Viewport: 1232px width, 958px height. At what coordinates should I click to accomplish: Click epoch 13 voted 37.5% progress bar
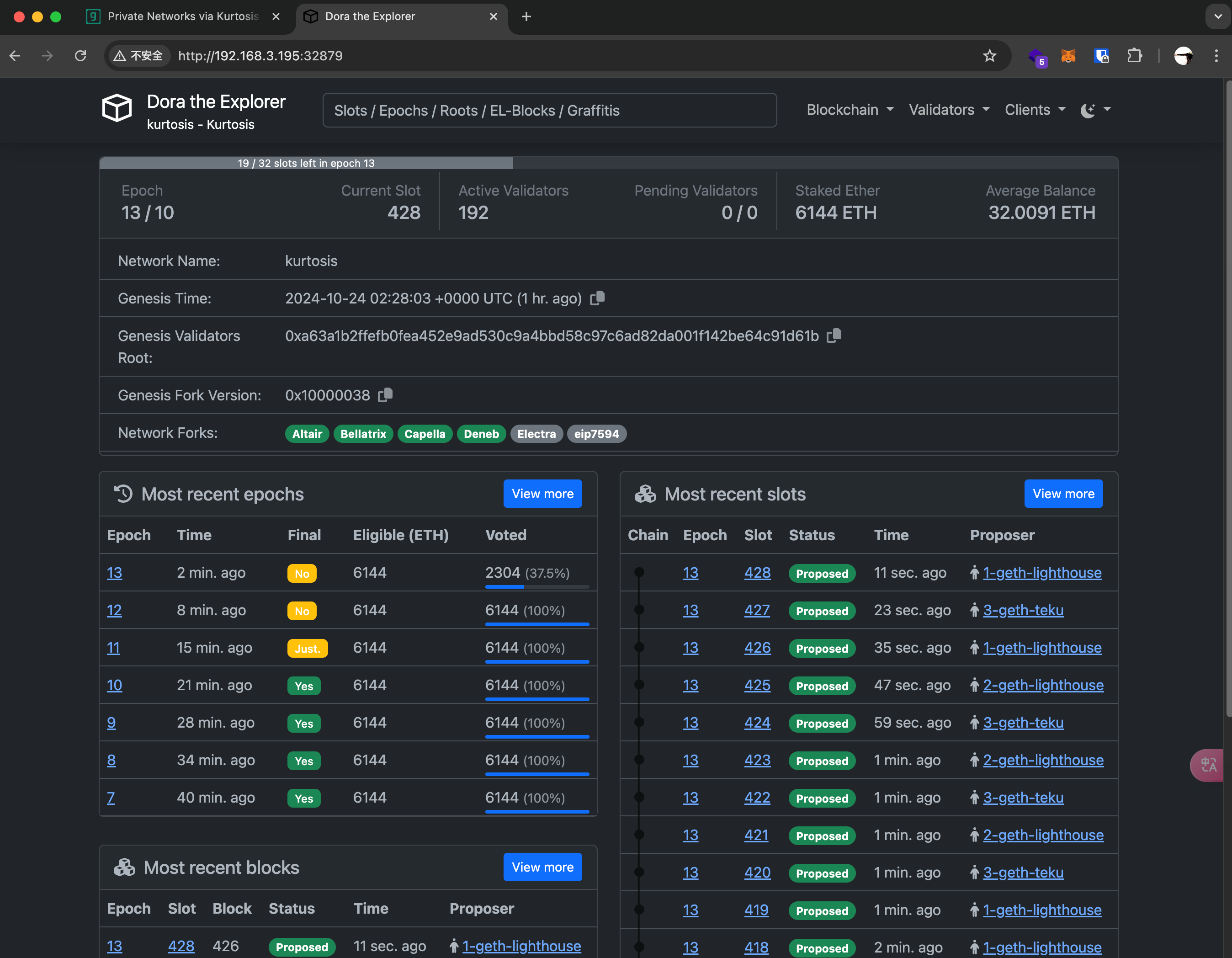[x=537, y=587]
